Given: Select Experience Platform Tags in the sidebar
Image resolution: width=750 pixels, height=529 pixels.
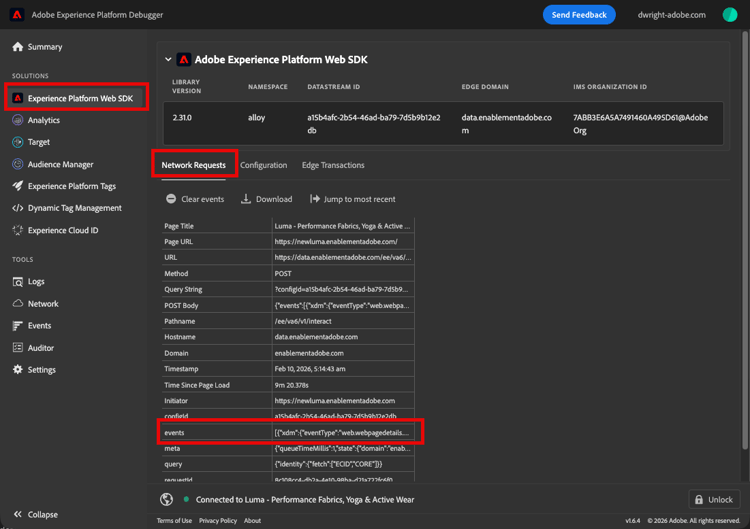Looking at the screenshot, I should 72,186.
